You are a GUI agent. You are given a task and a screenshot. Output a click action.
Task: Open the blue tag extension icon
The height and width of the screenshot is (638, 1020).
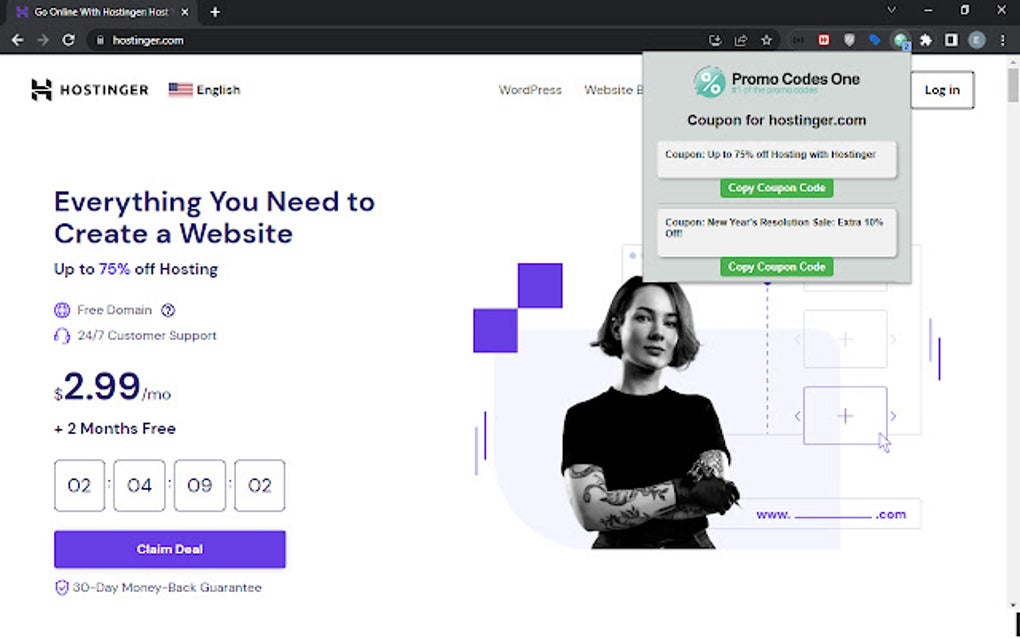[874, 40]
